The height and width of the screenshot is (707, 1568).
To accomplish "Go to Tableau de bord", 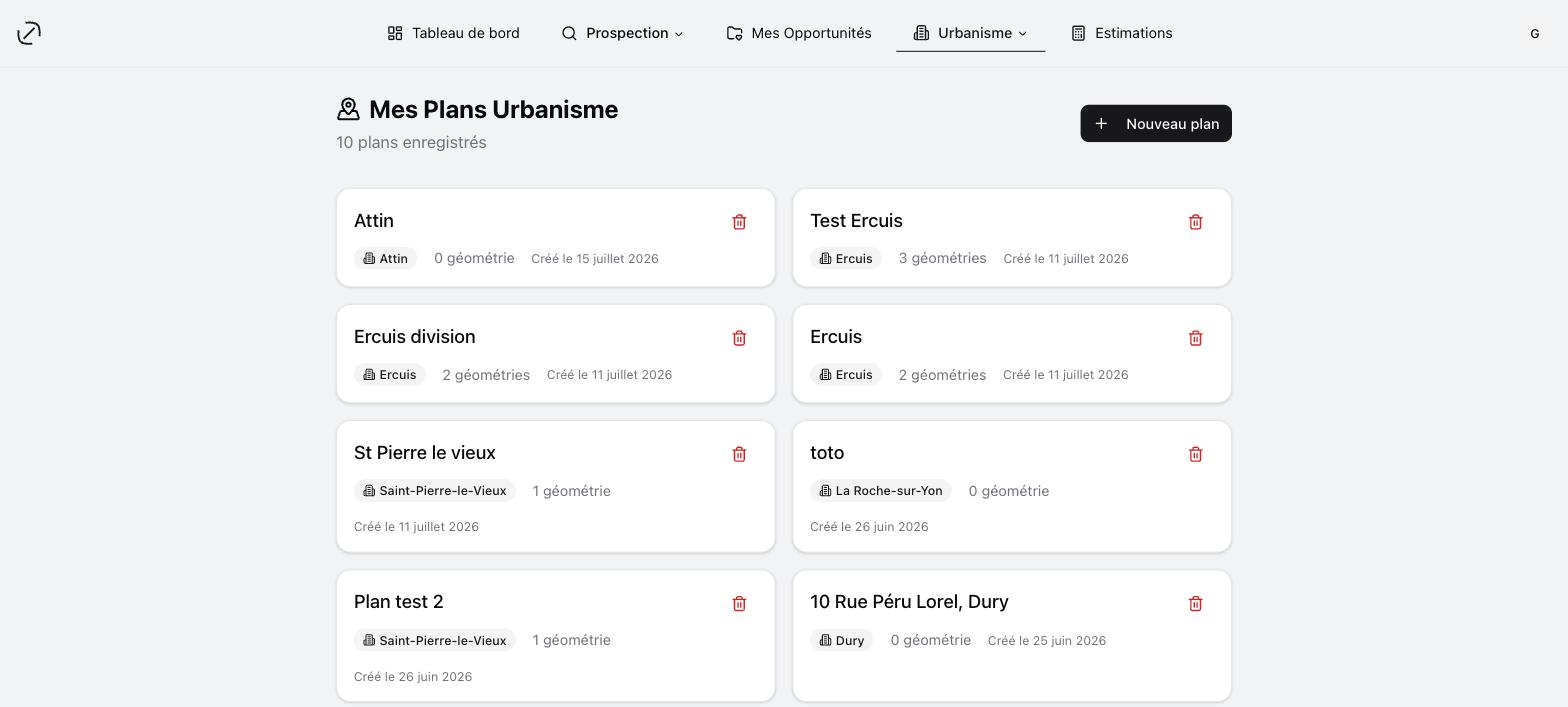I will tap(453, 33).
